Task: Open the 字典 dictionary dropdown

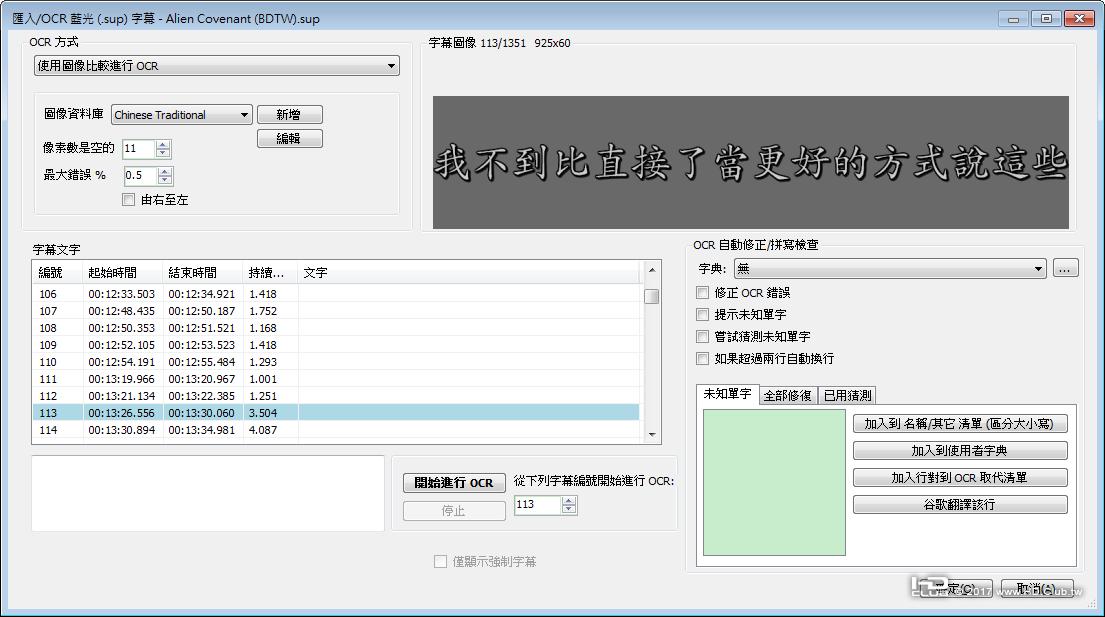Action: pos(890,268)
